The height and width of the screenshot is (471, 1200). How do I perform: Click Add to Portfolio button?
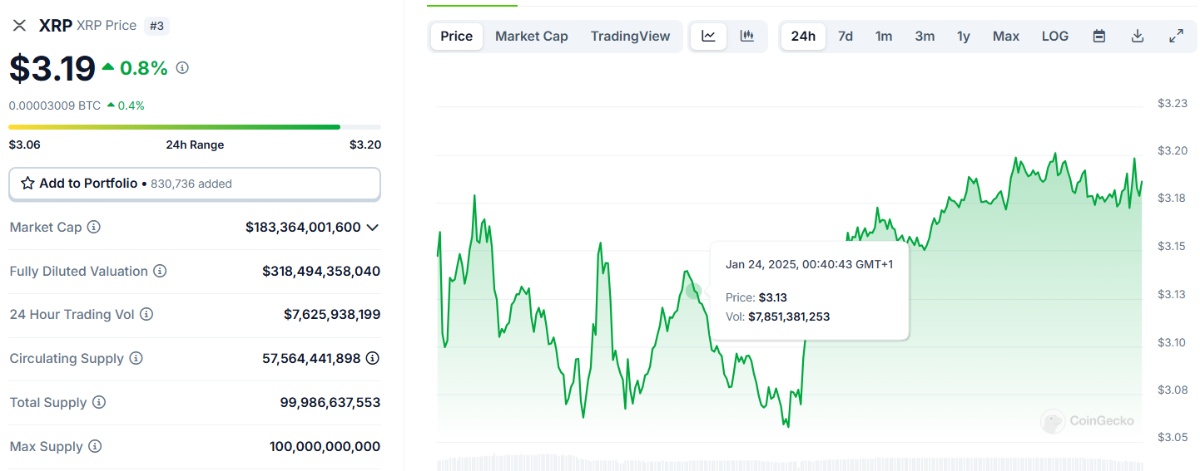click(x=194, y=184)
